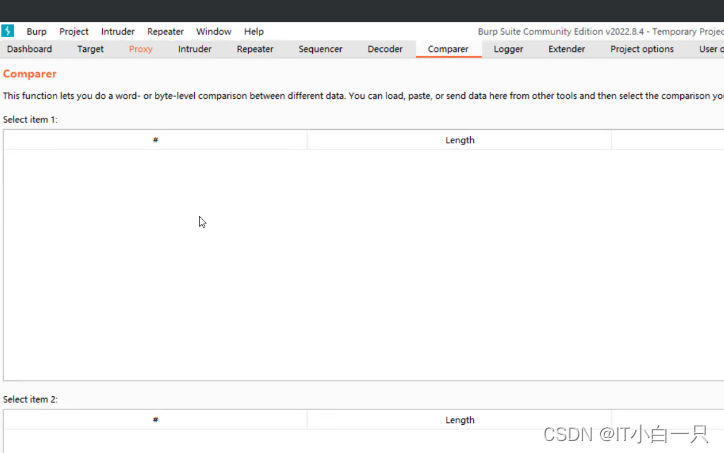The width and height of the screenshot is (724, 453).
Task: Switch to the Sequencer tab
Action: [x=320, y=49]
